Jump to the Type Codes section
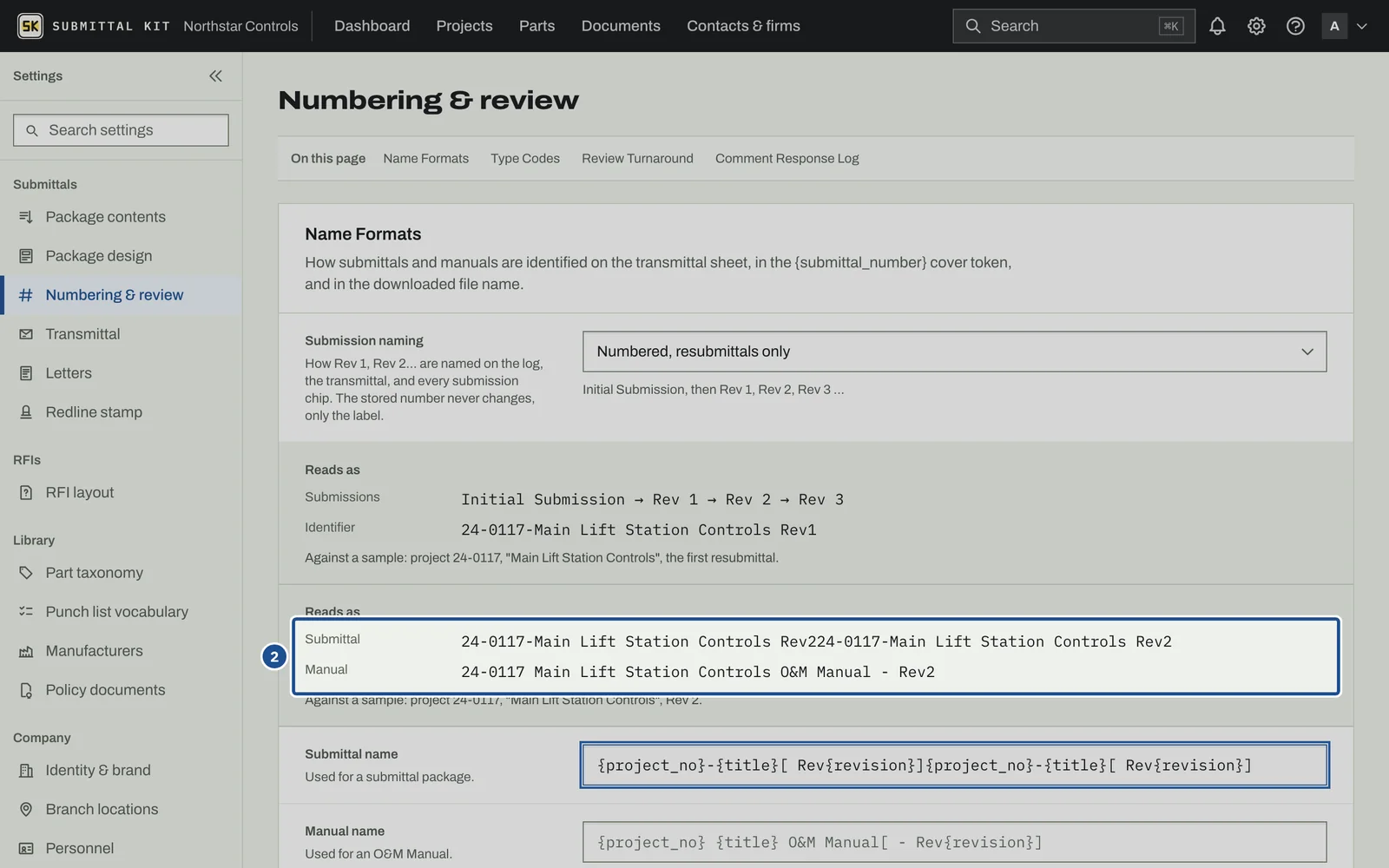Screen dimensions: 1389x868 525,159
